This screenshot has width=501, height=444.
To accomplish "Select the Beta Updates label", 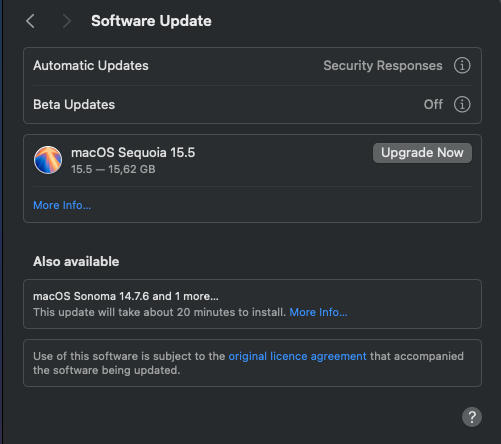I will tap(74, 105).
